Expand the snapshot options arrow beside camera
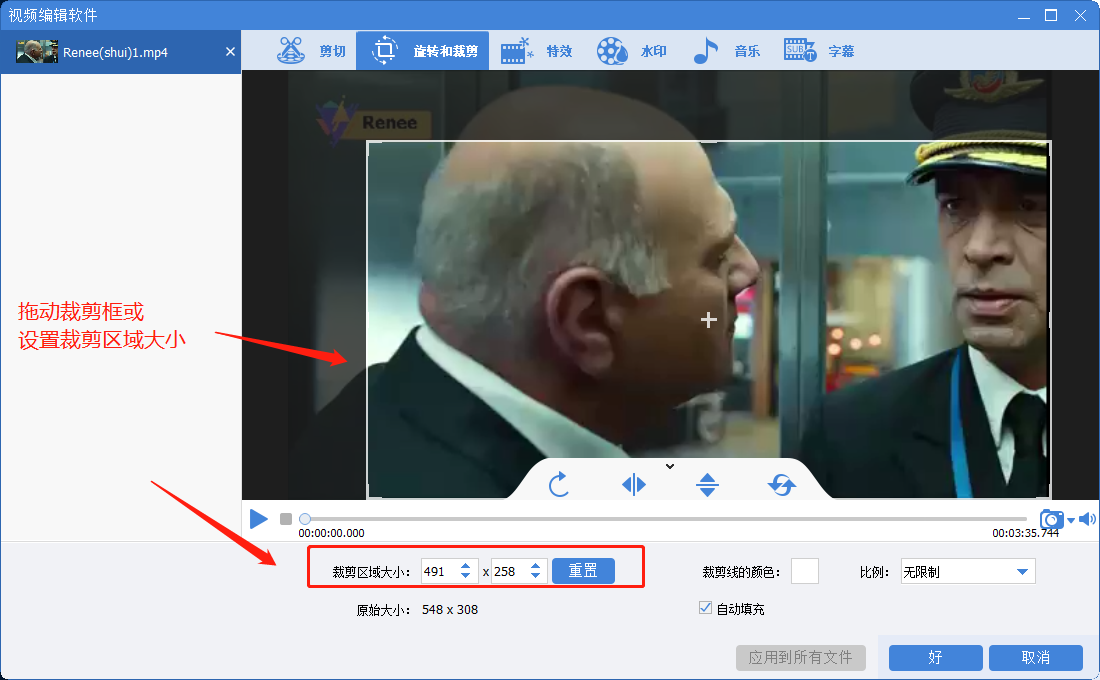The width and height of the screenshot is (1100, 680). coord(1071,520)
